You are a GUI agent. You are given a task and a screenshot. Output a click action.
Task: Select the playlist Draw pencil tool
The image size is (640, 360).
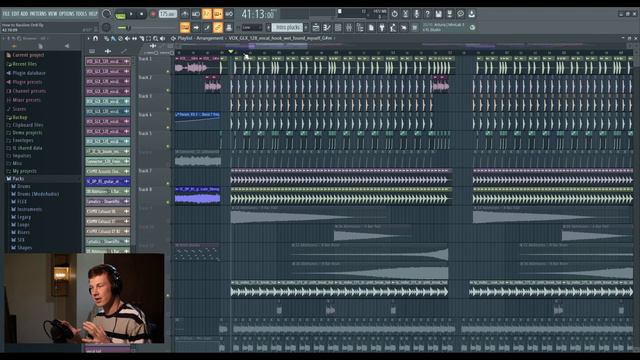pyautogui.click(x=107, y=38)
